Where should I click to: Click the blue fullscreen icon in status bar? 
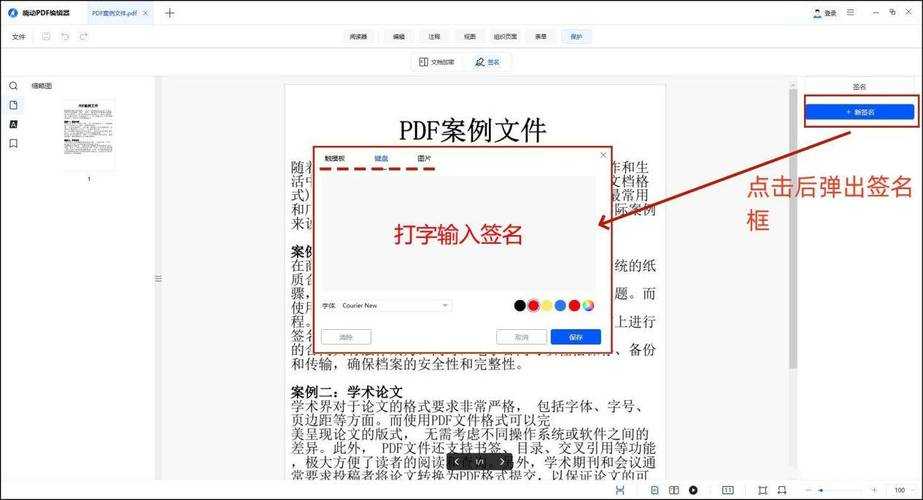click(x=620, y=490)
